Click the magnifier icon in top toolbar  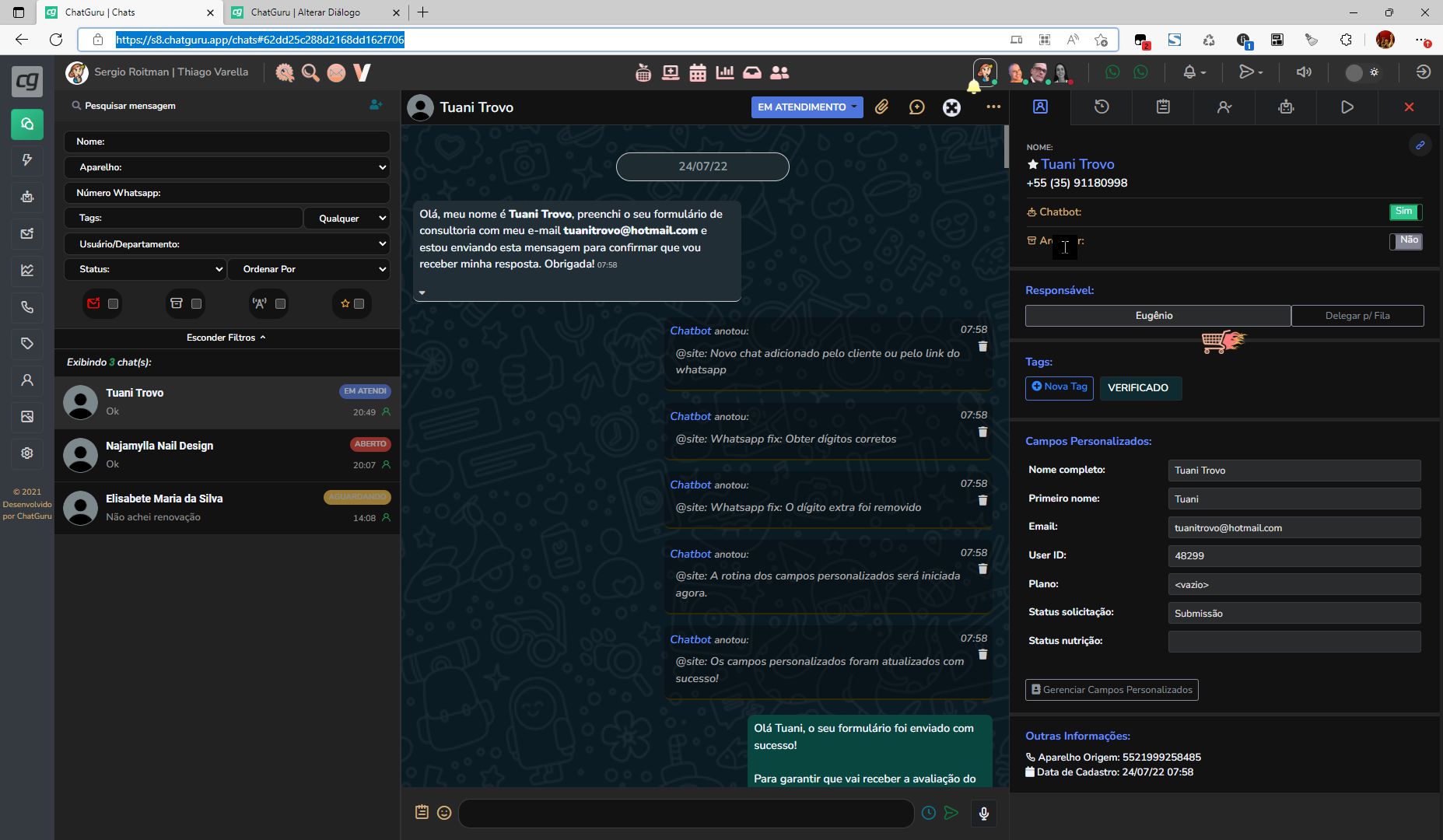pyautogui.click(x=310, y=72)
